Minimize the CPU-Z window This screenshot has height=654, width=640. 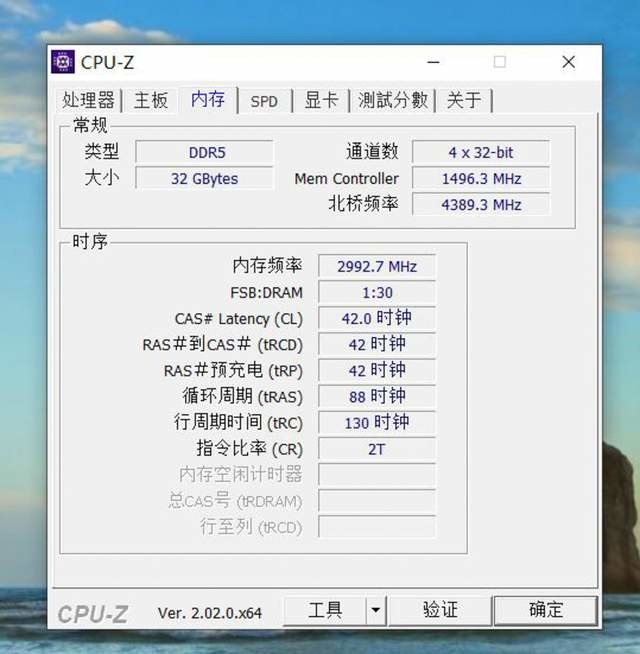point(433,63)
